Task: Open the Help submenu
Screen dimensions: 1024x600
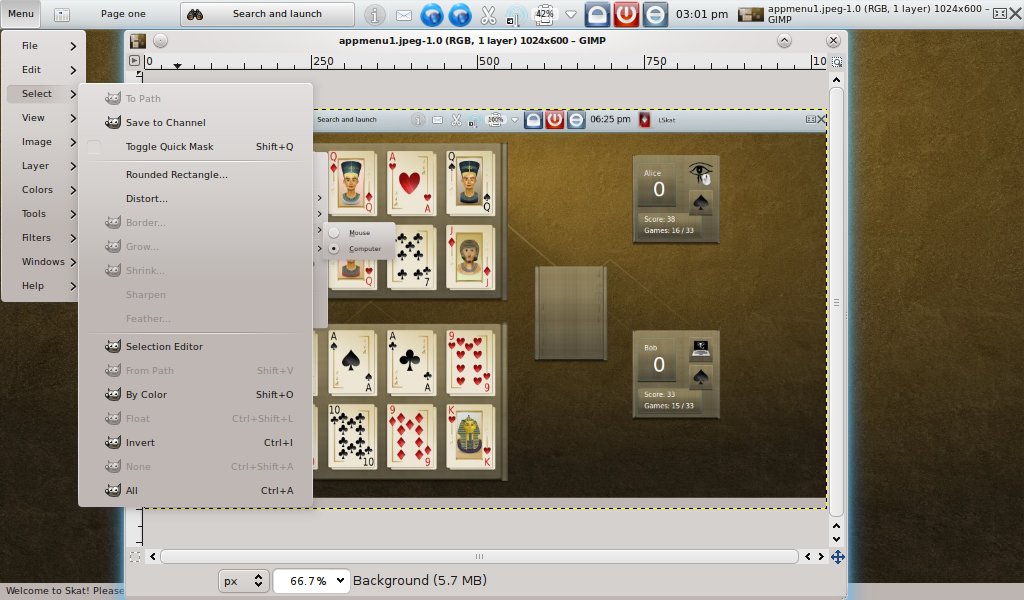Action: [45, 286]
